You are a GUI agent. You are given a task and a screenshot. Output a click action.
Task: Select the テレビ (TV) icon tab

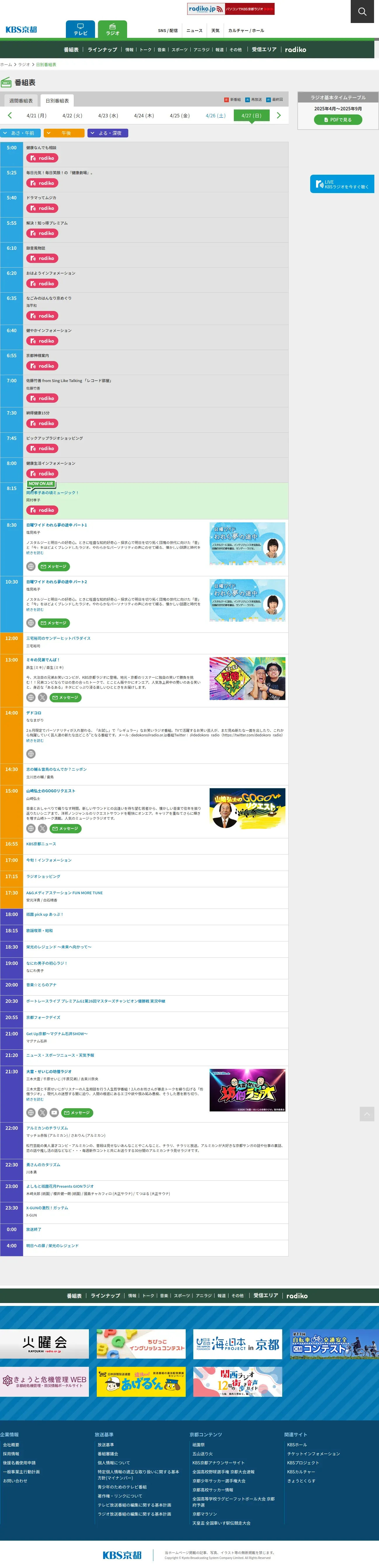pos(80,29)
